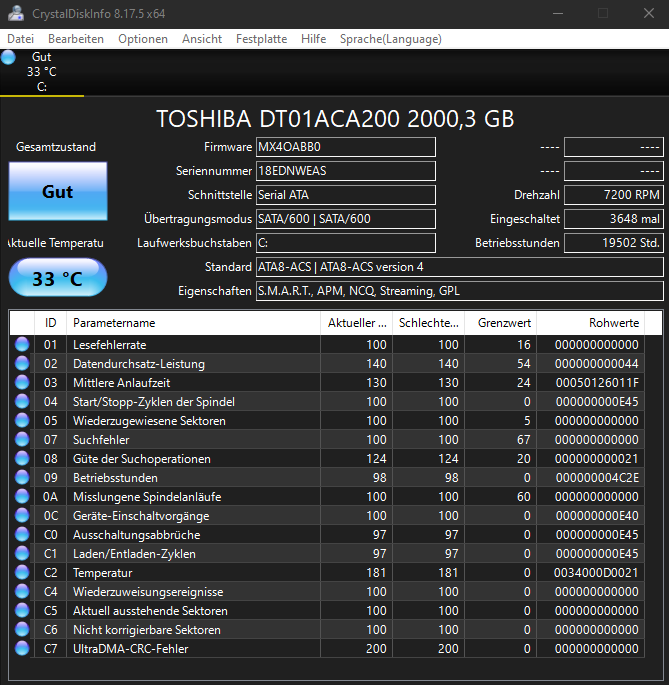This screenshot has height=685, width=669.
Task: Click the 33 °C temperature button
Action: (x=58, y=278)
